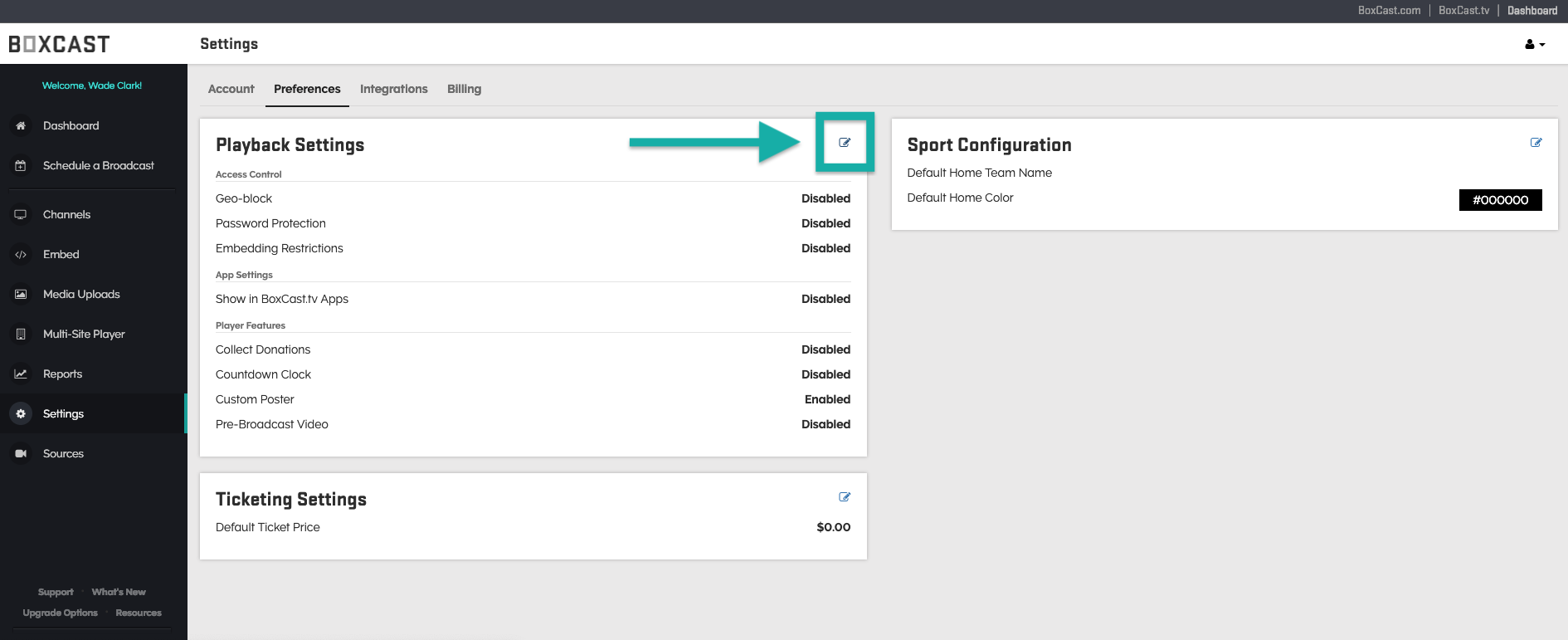Screen dimensions: 1568x640
Task: Click the Dashboard home icon in sidebar
Action: click(x=21, y=126)
